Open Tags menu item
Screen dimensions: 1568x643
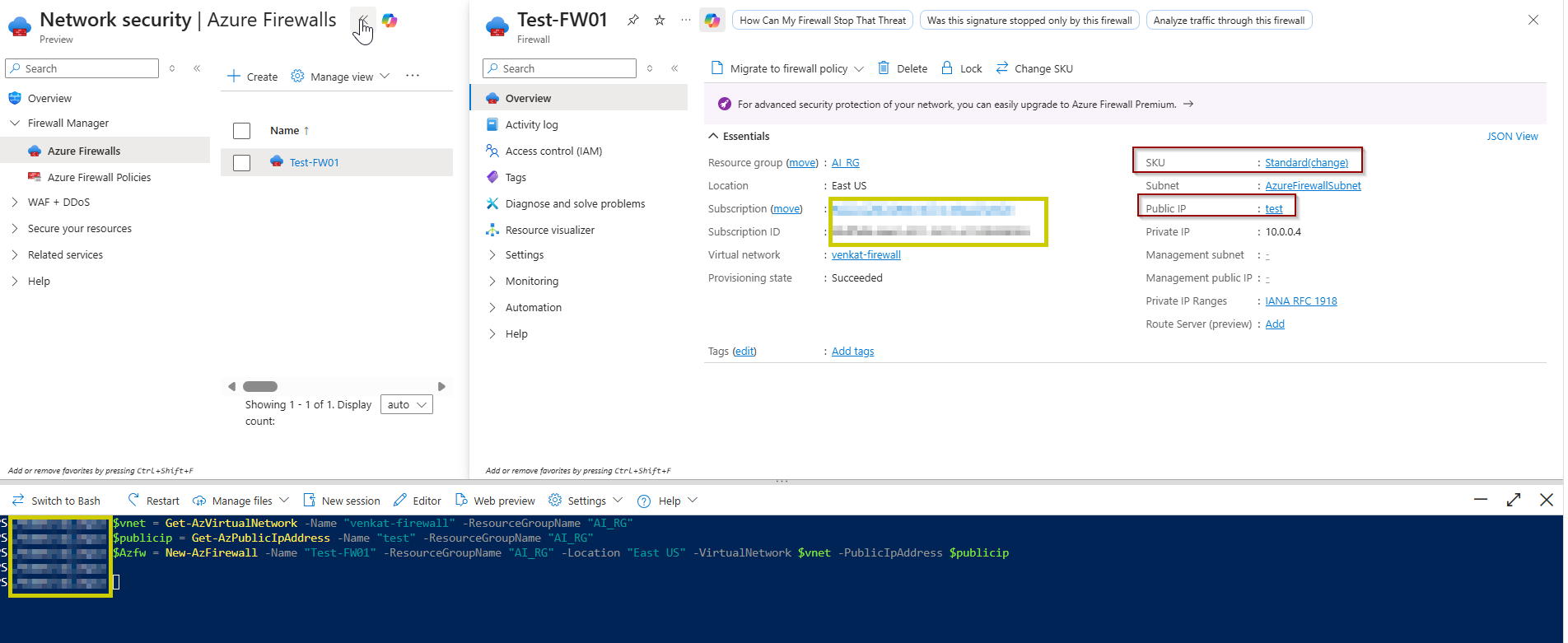pos(516,178)
